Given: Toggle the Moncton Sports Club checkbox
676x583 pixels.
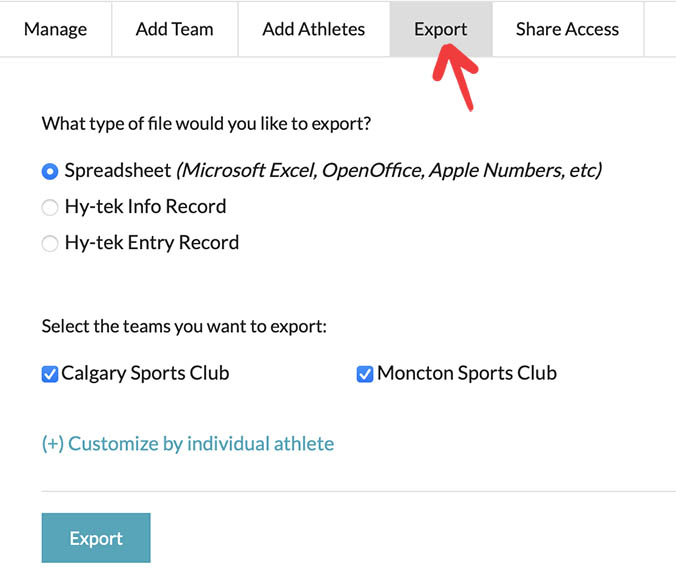Looking at the screenshot, I should click(365, 374).
